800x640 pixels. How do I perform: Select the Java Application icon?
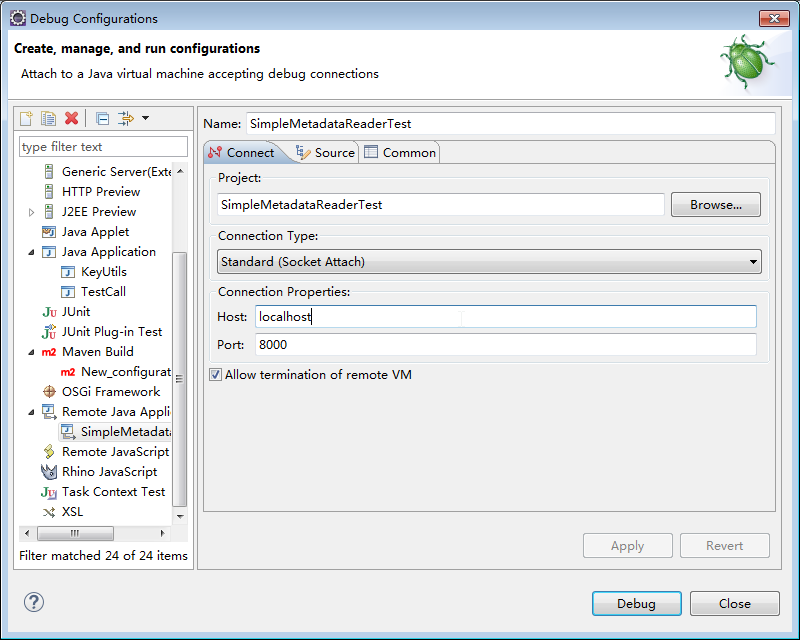pyautogui.click(x=48, y=252)
